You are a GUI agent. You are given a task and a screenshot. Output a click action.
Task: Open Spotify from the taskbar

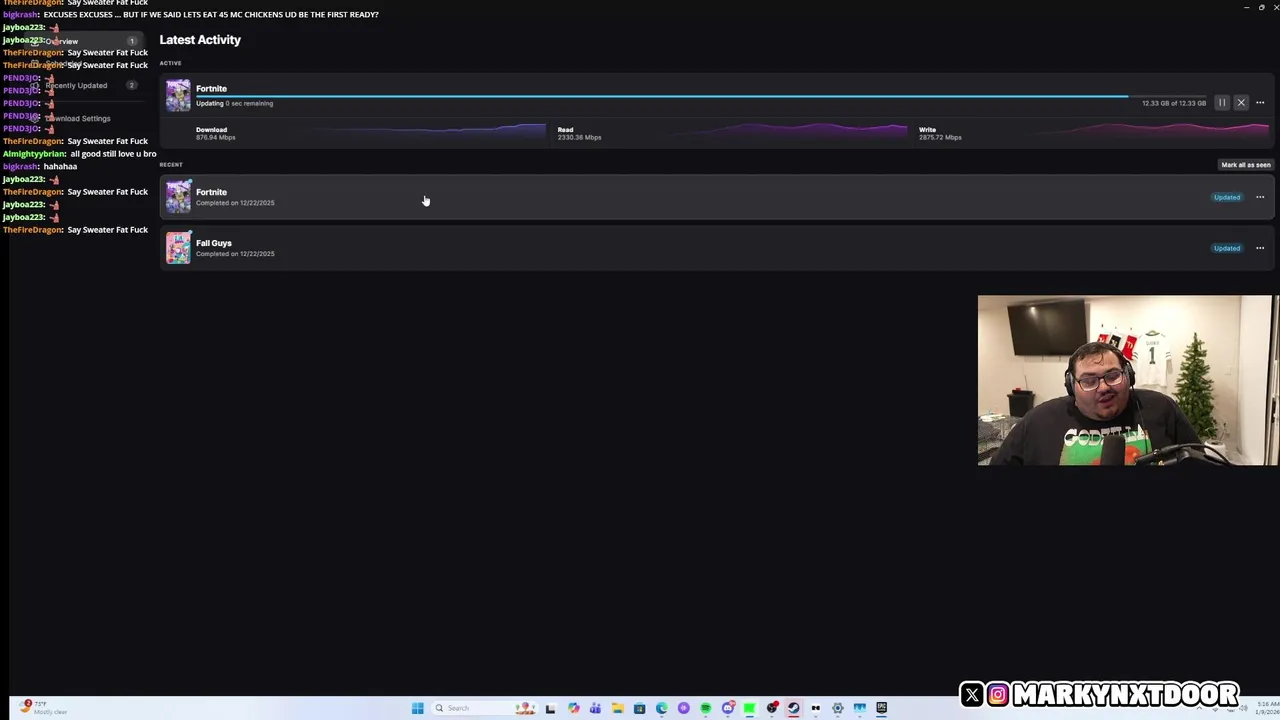705,708
